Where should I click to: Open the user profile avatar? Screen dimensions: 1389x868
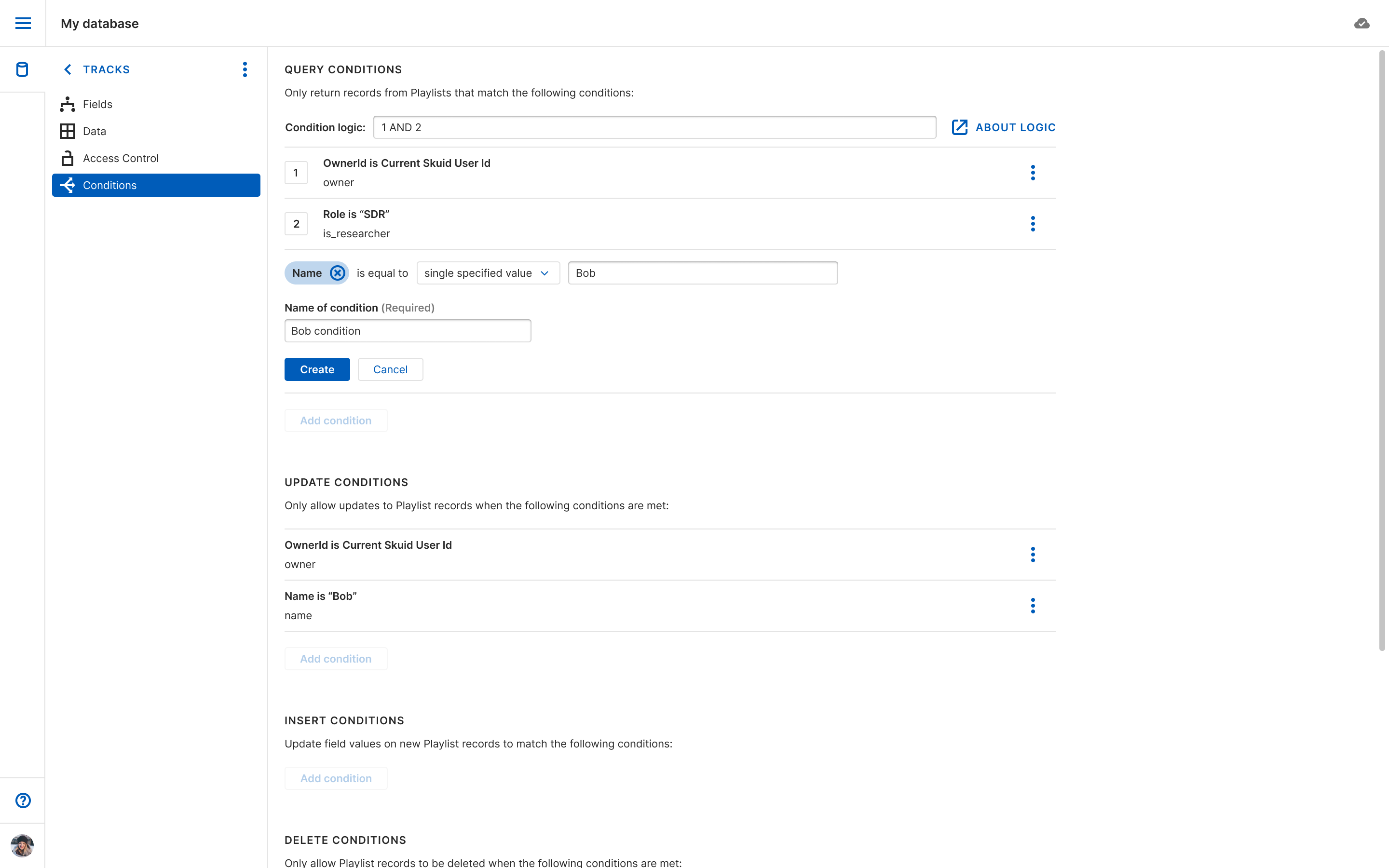(22, 845)
